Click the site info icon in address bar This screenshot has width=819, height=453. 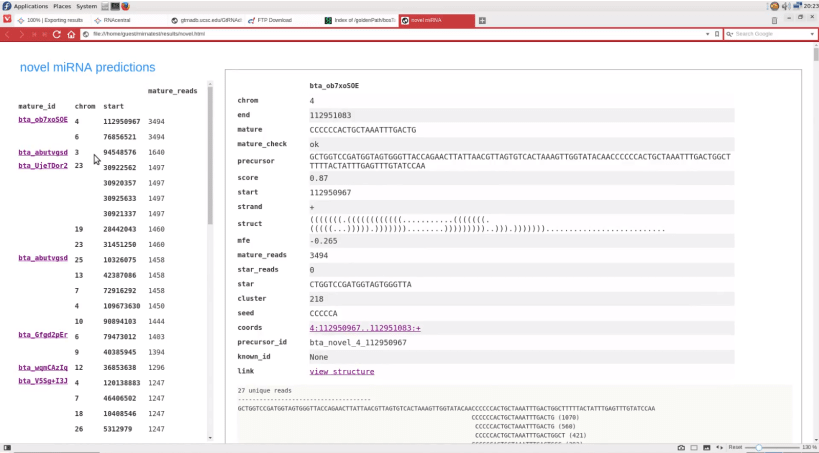[x=86, y=34]
